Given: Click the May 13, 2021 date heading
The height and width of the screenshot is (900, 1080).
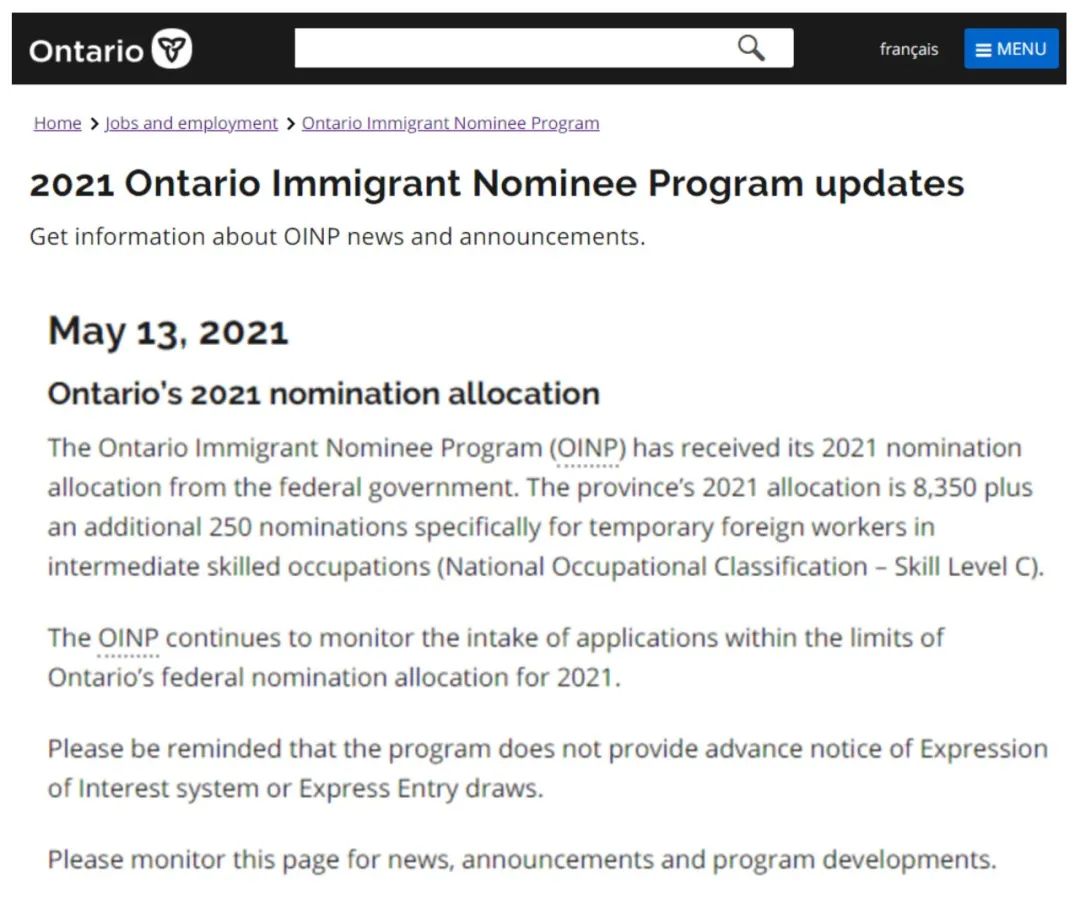Looking at the screenshot, I should click(x=168, y=332).
